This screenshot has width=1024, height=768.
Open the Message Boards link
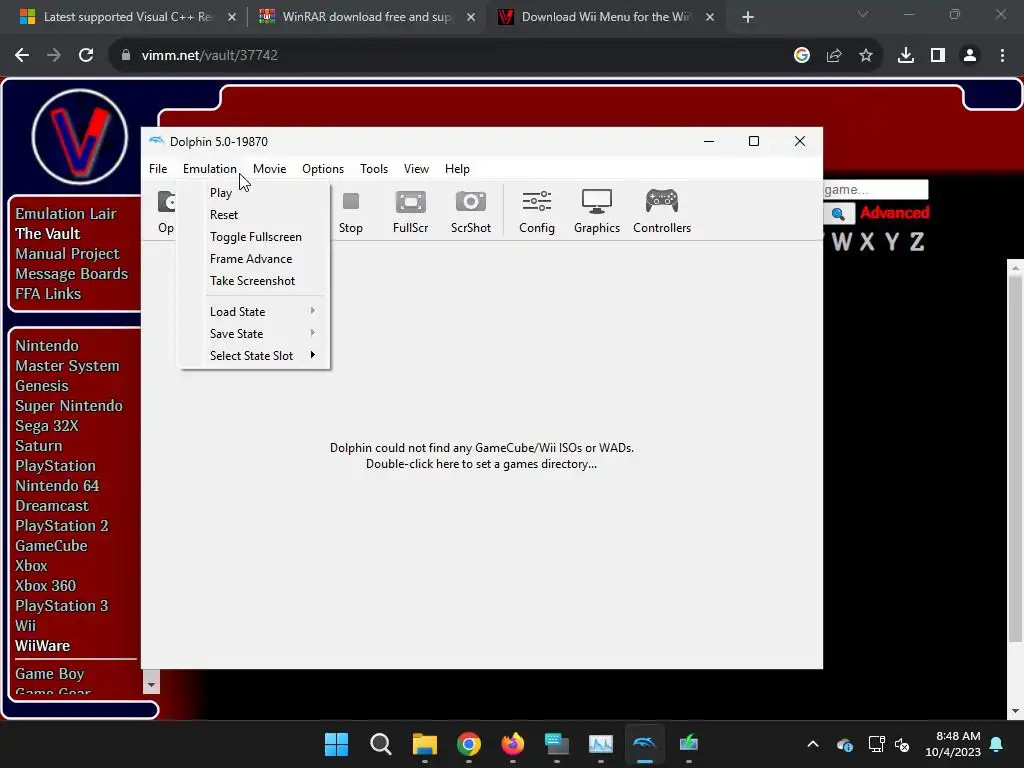[72, 274]
